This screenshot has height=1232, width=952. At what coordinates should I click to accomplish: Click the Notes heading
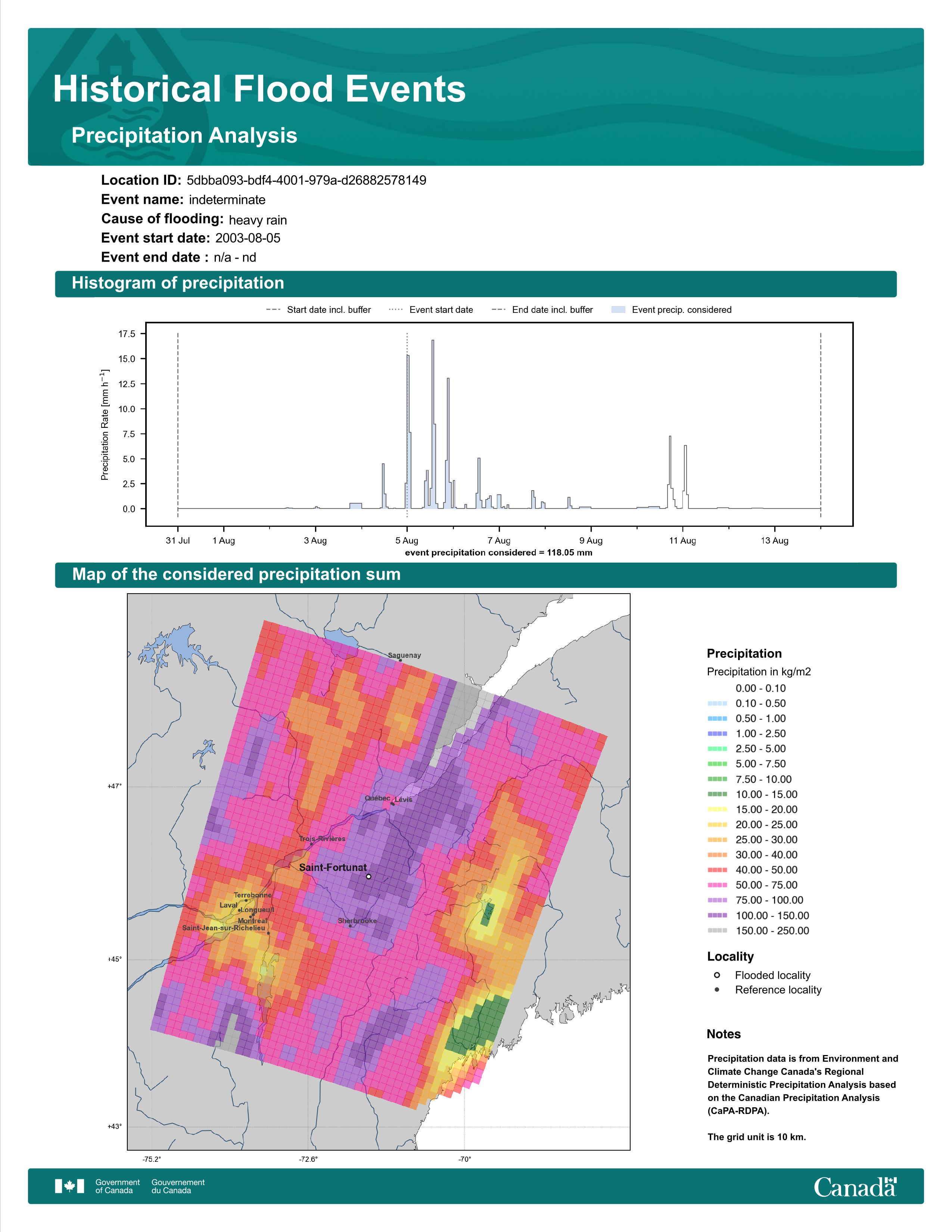coord(724,1034)
